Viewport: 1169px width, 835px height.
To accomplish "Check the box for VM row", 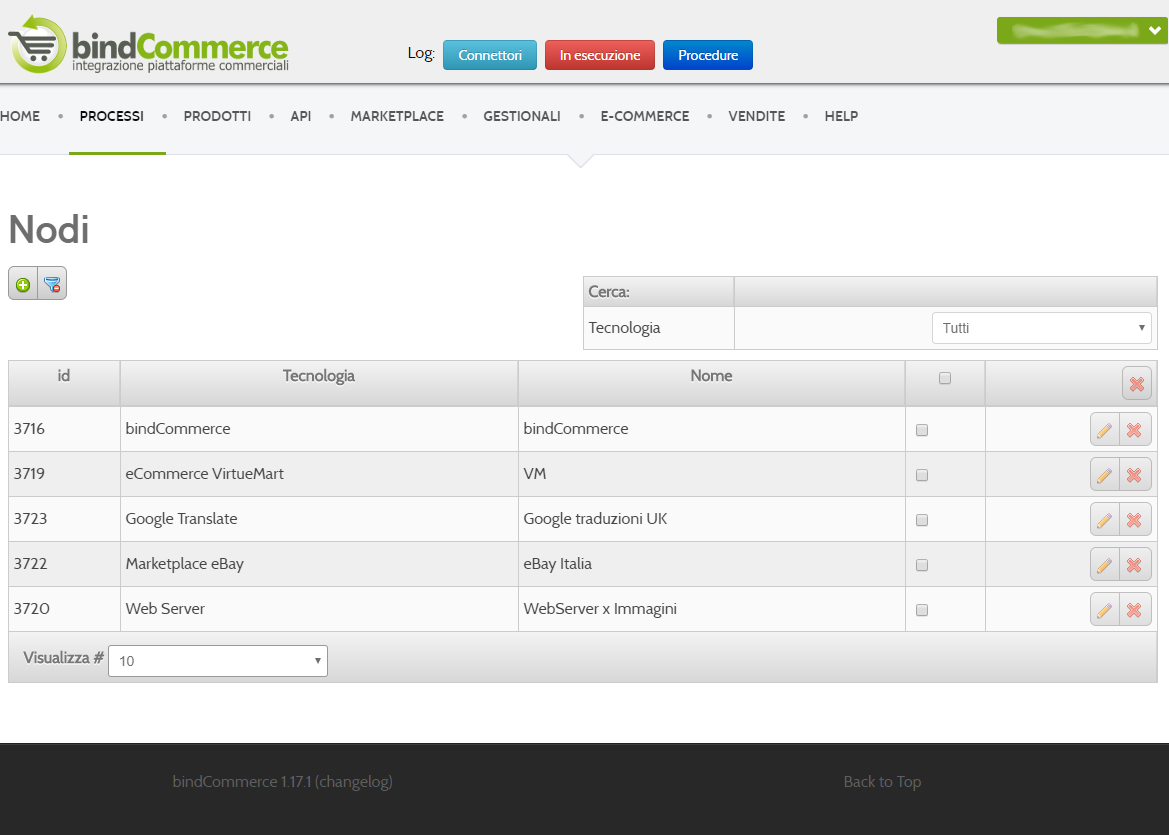I will [x=921, y=475].
